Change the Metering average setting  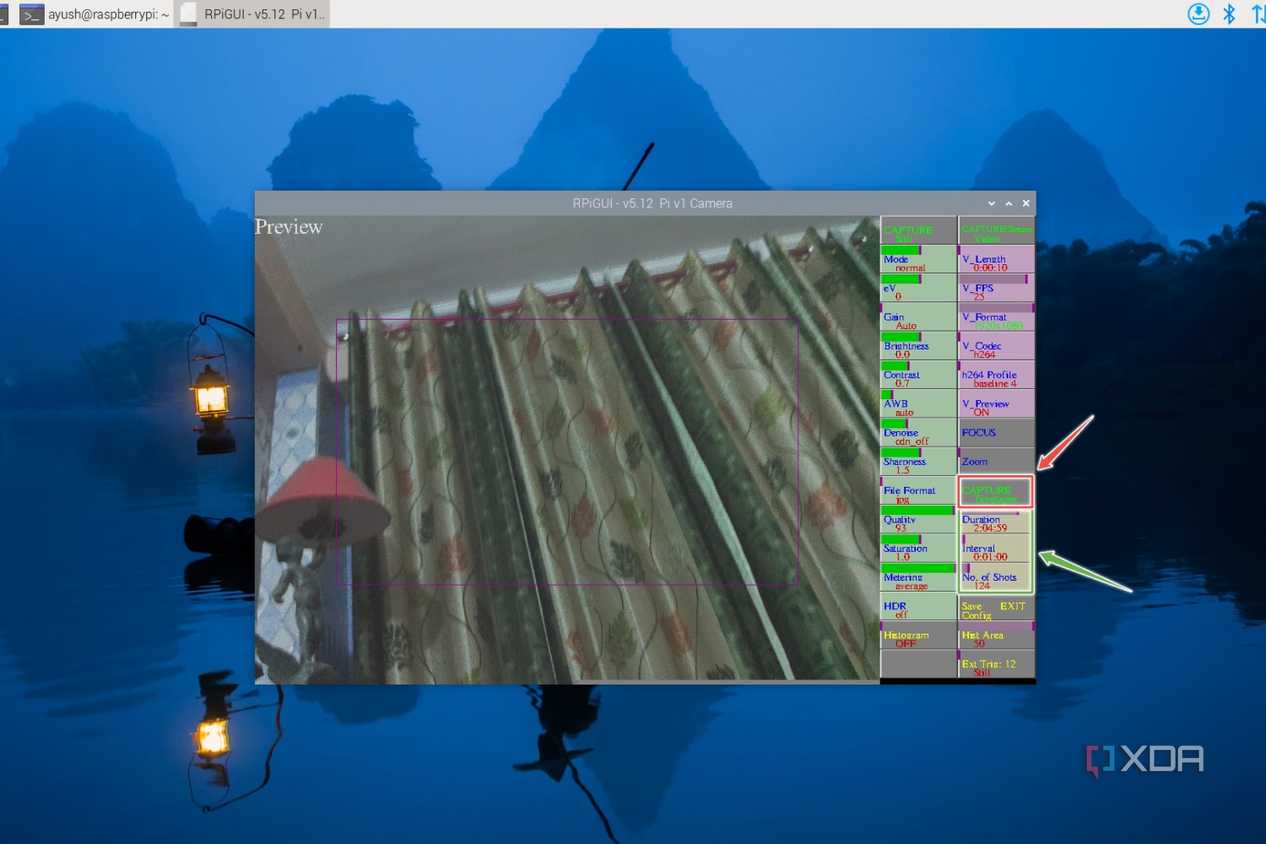[x=918, y=579]
